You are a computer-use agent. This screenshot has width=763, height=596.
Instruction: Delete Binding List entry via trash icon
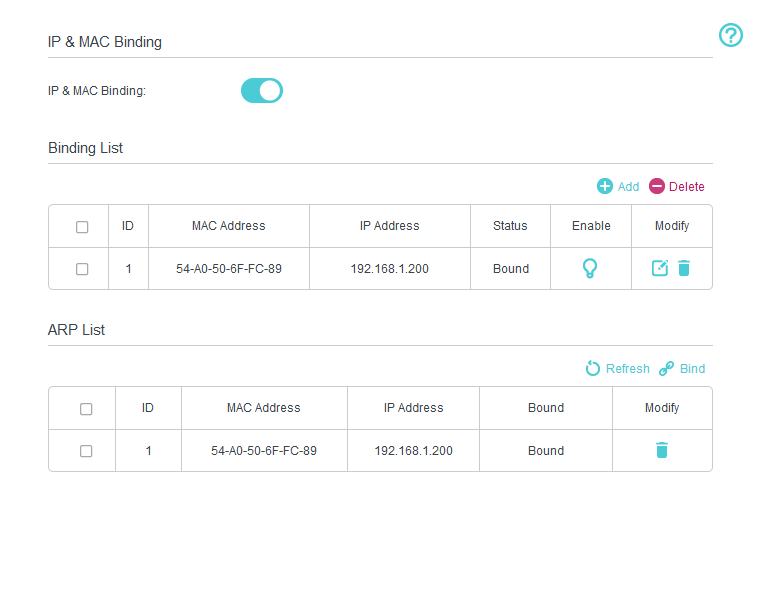point(684,268)
